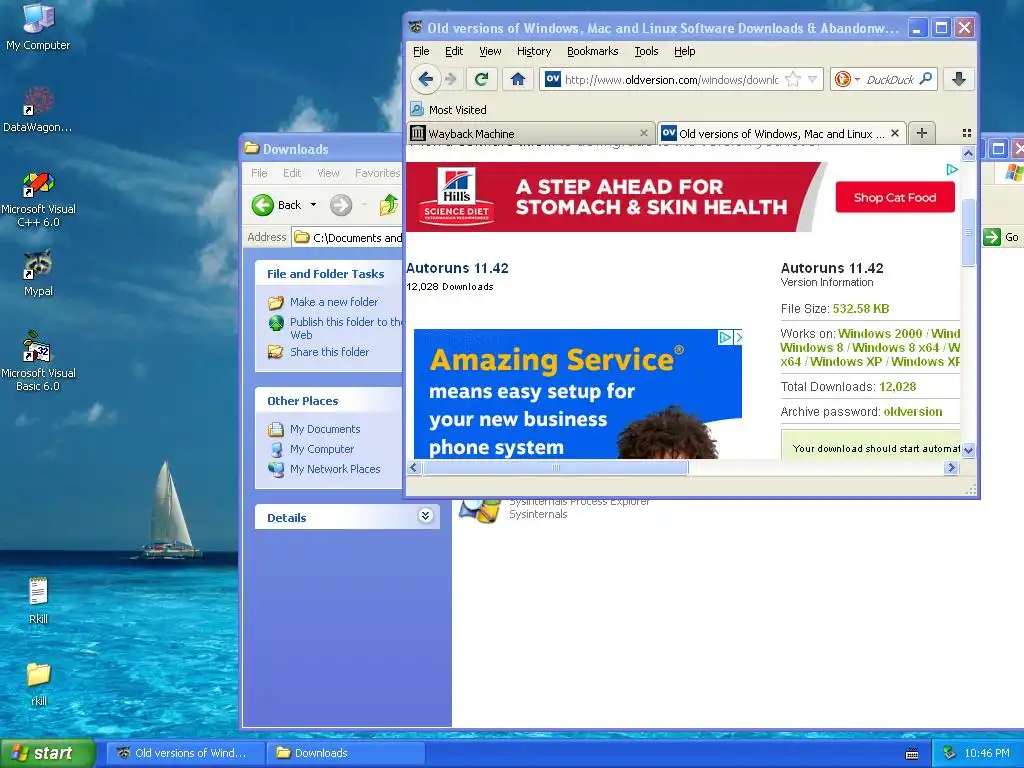Screen dimensions: 1024x768
Task: Open the History menu
Action: (x=534, y=51)
